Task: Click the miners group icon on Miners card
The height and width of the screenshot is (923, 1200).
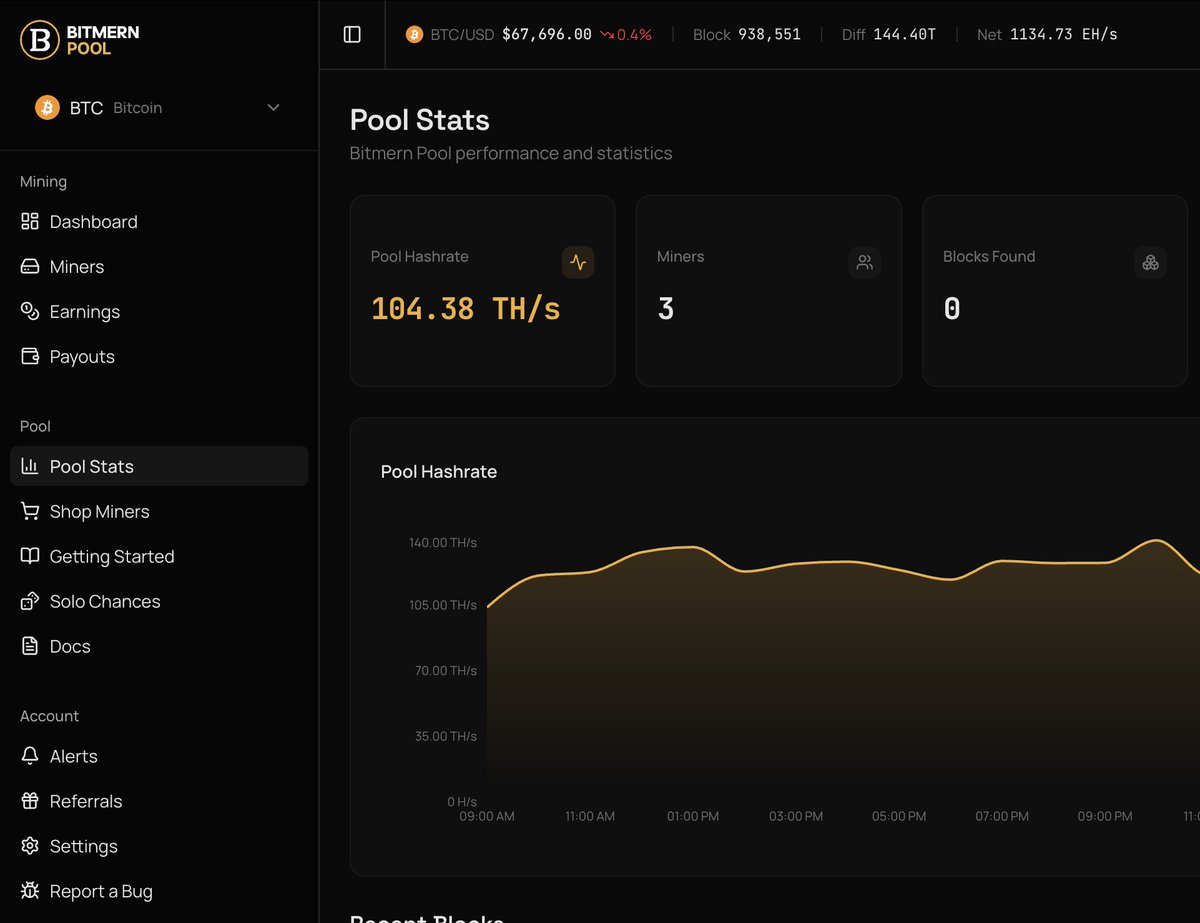Action: [864, 262]
